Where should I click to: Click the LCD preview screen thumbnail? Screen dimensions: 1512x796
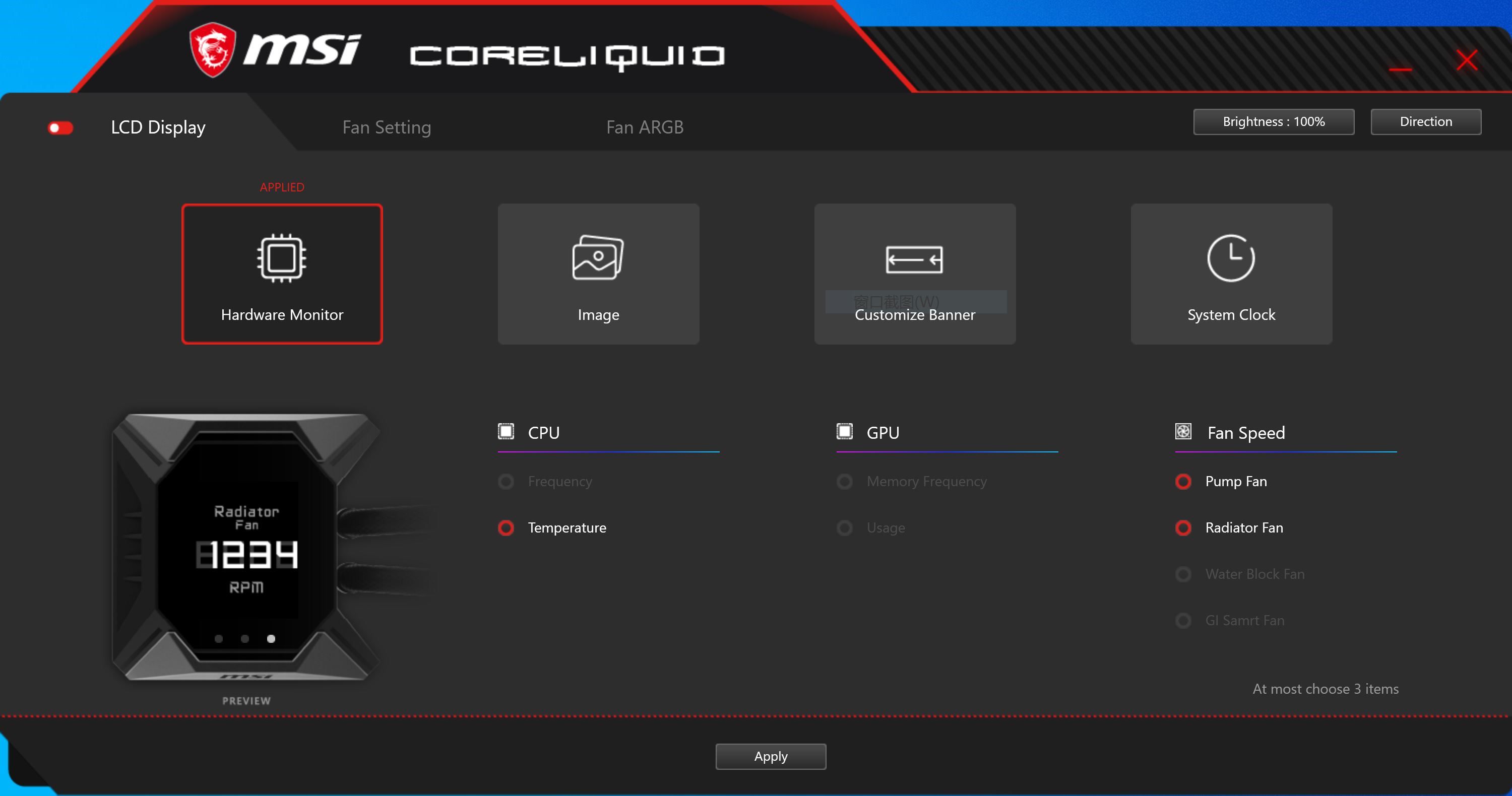(246, 549)
